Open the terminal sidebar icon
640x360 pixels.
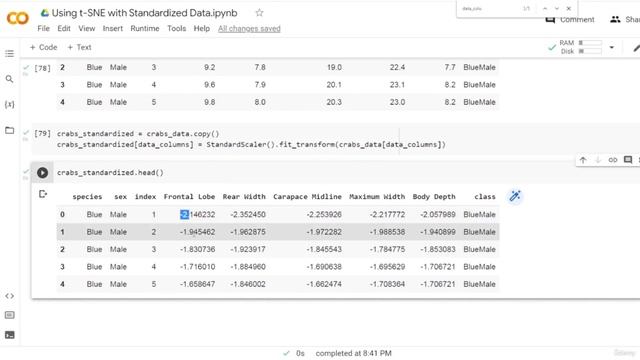click(9, 335)
